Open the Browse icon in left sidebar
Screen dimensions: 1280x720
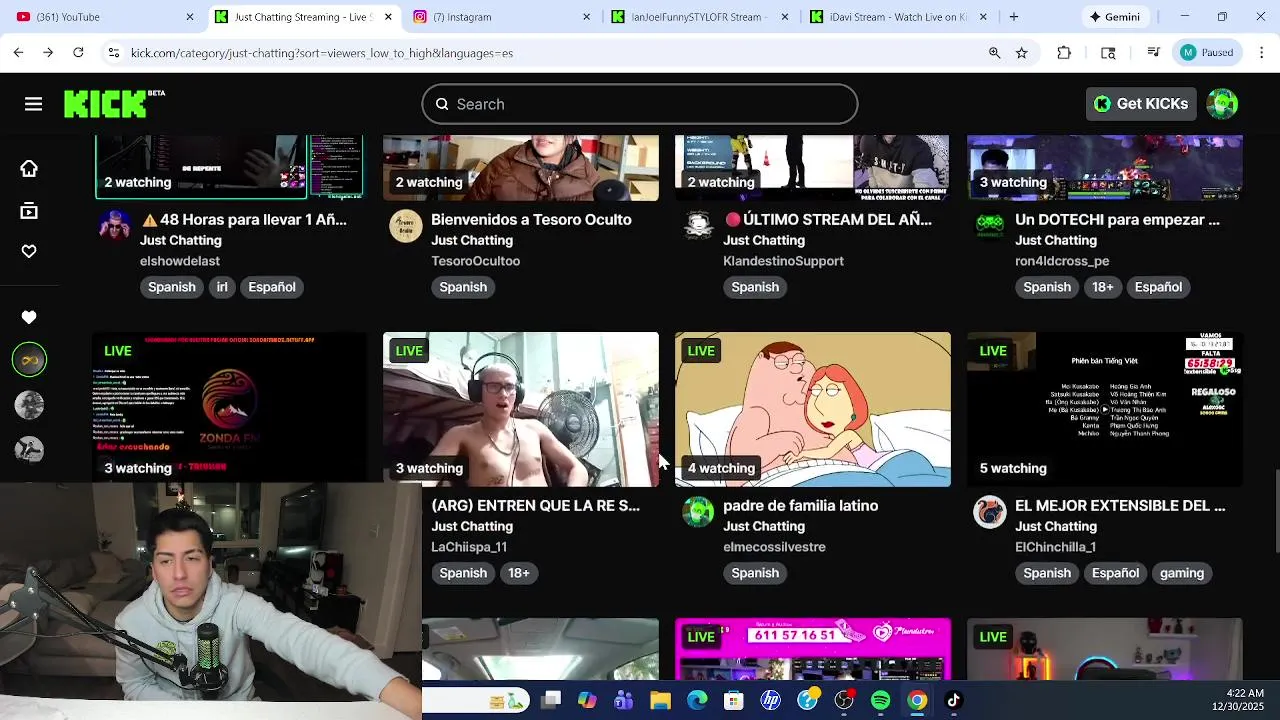click(x=29, y=211)
